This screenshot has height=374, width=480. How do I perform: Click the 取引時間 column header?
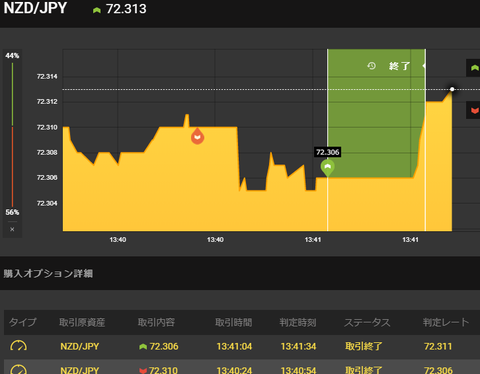[234, 322]
